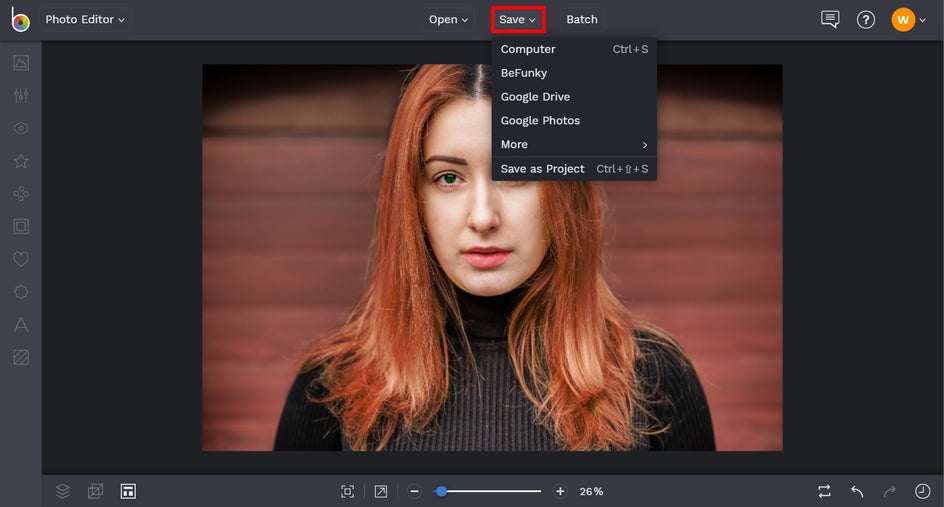Open the Frames square icon
Viewport: 944px width, 507px height.
(x=21, y=226)
